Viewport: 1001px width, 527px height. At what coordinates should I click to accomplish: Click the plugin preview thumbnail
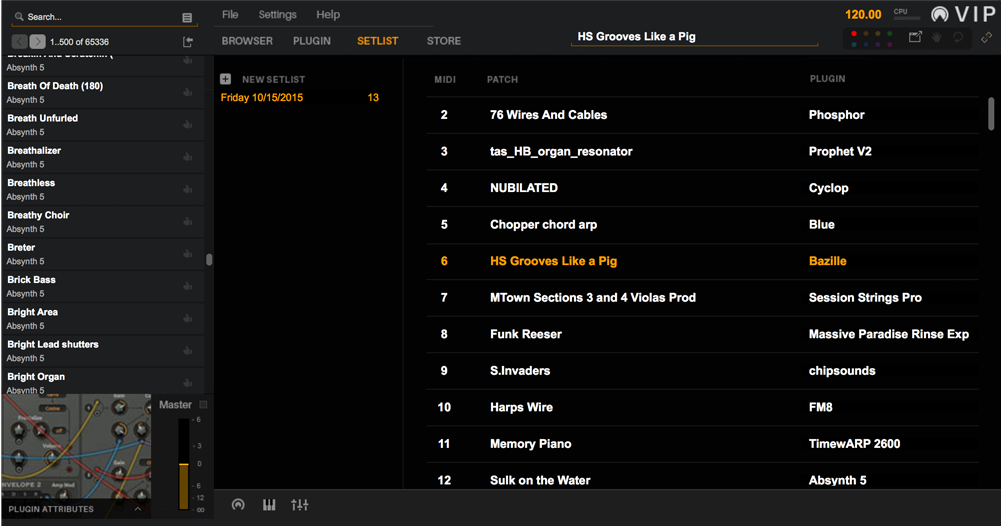[x=77, y=447]
